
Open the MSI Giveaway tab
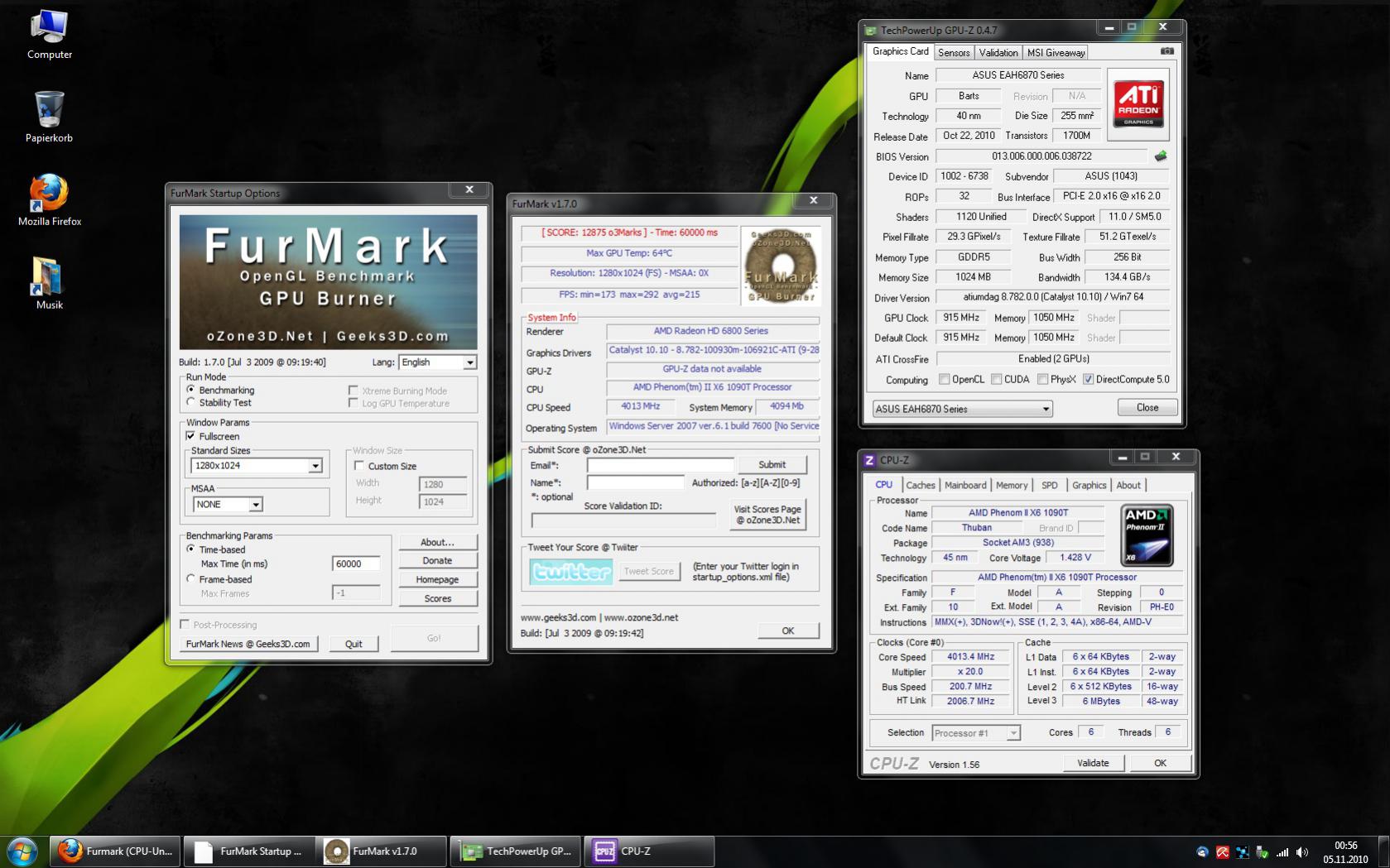[x=1056, y=52]
